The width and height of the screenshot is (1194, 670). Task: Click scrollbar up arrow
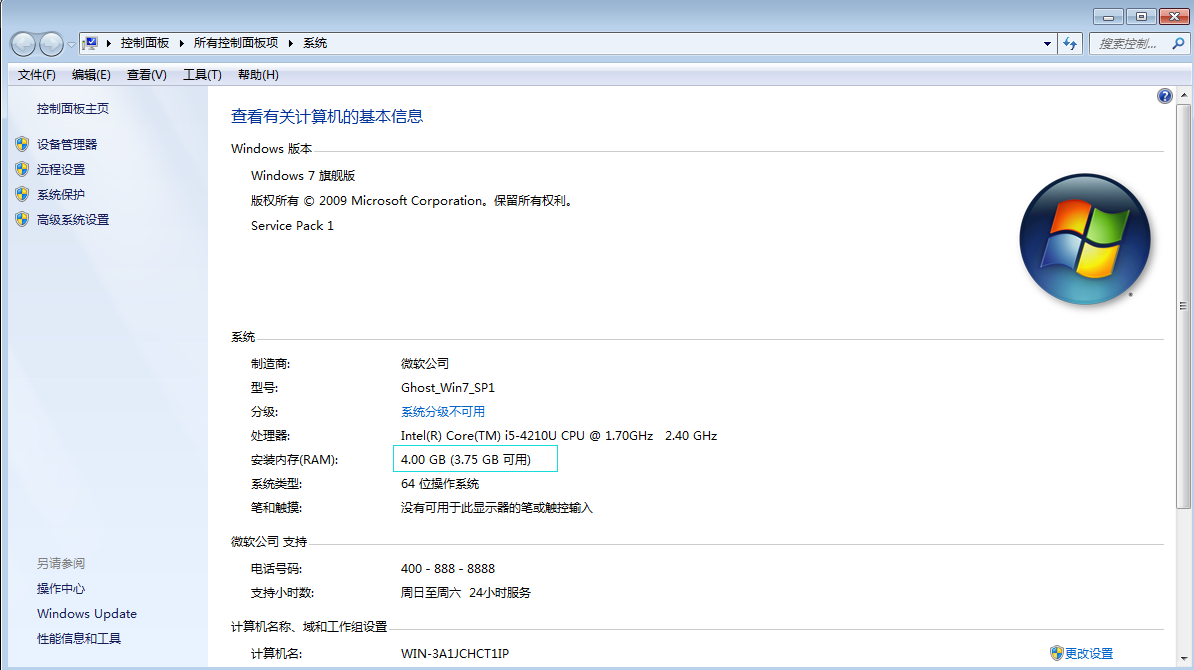1183,95
